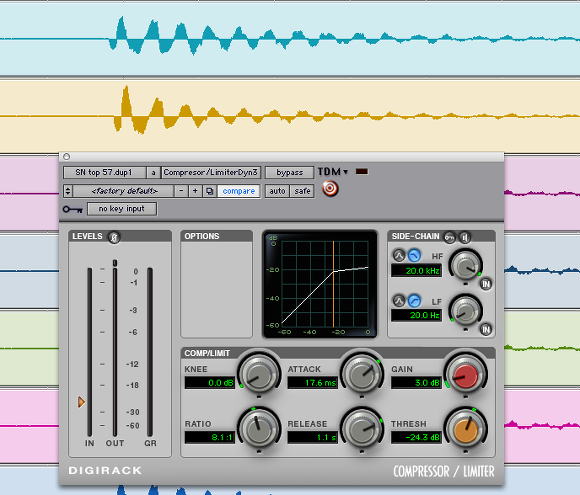The height and width of the screenshot is (495, 580).
Task: Click the teal snare waveform clip
Action: click(290, 38)
